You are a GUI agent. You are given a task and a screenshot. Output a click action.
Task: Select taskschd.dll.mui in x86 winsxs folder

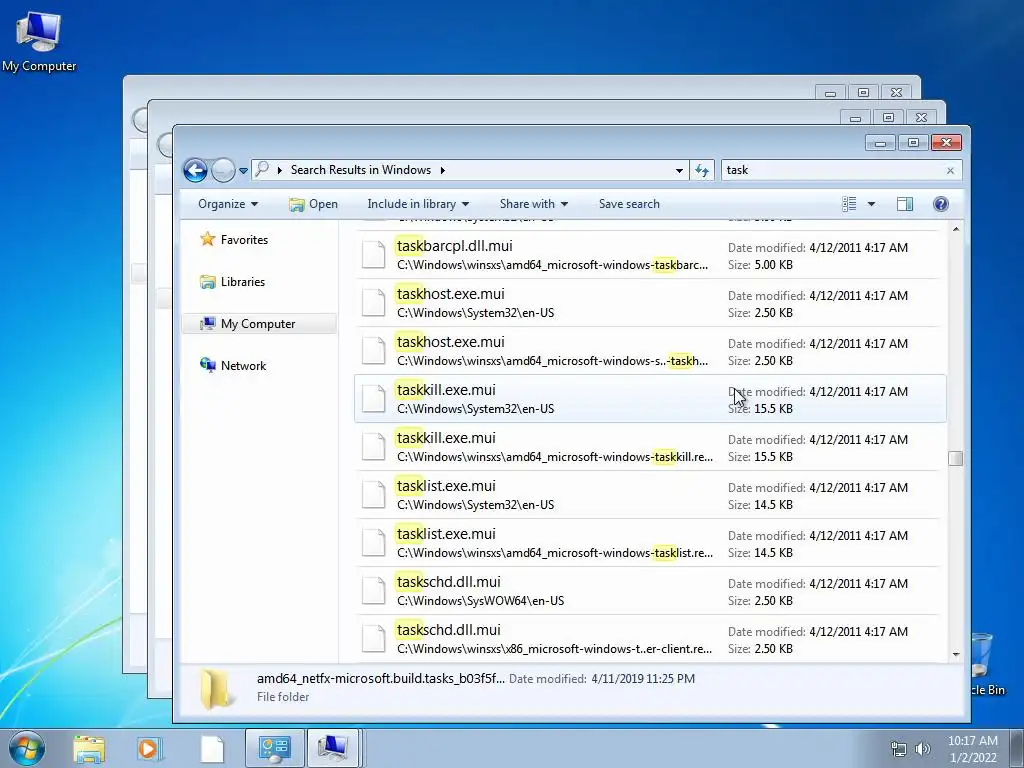point(649,639)
